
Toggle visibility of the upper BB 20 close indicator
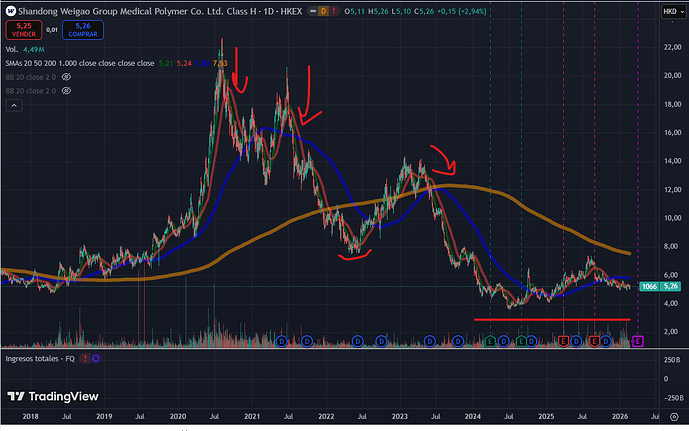tap(66, 77)
